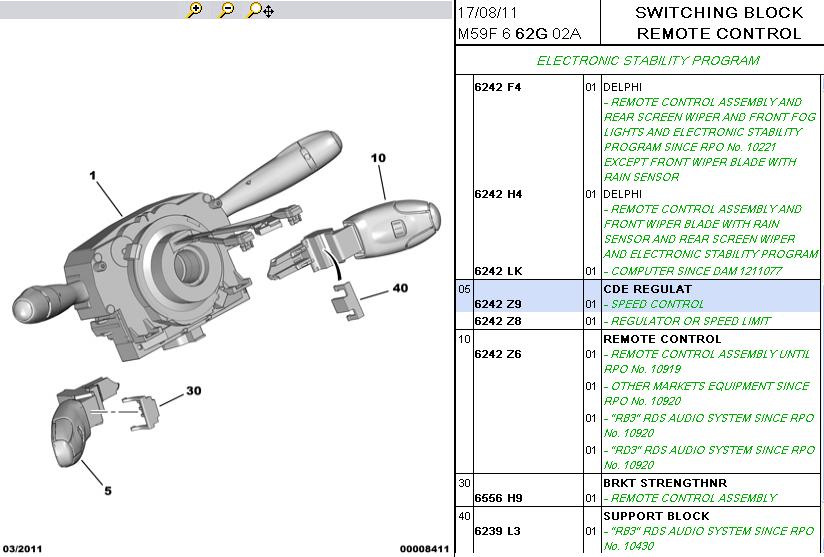Click the DELPHI label beside 6242 H4
The height and width of the screenshot is (557, 824).
pos(623,194)
